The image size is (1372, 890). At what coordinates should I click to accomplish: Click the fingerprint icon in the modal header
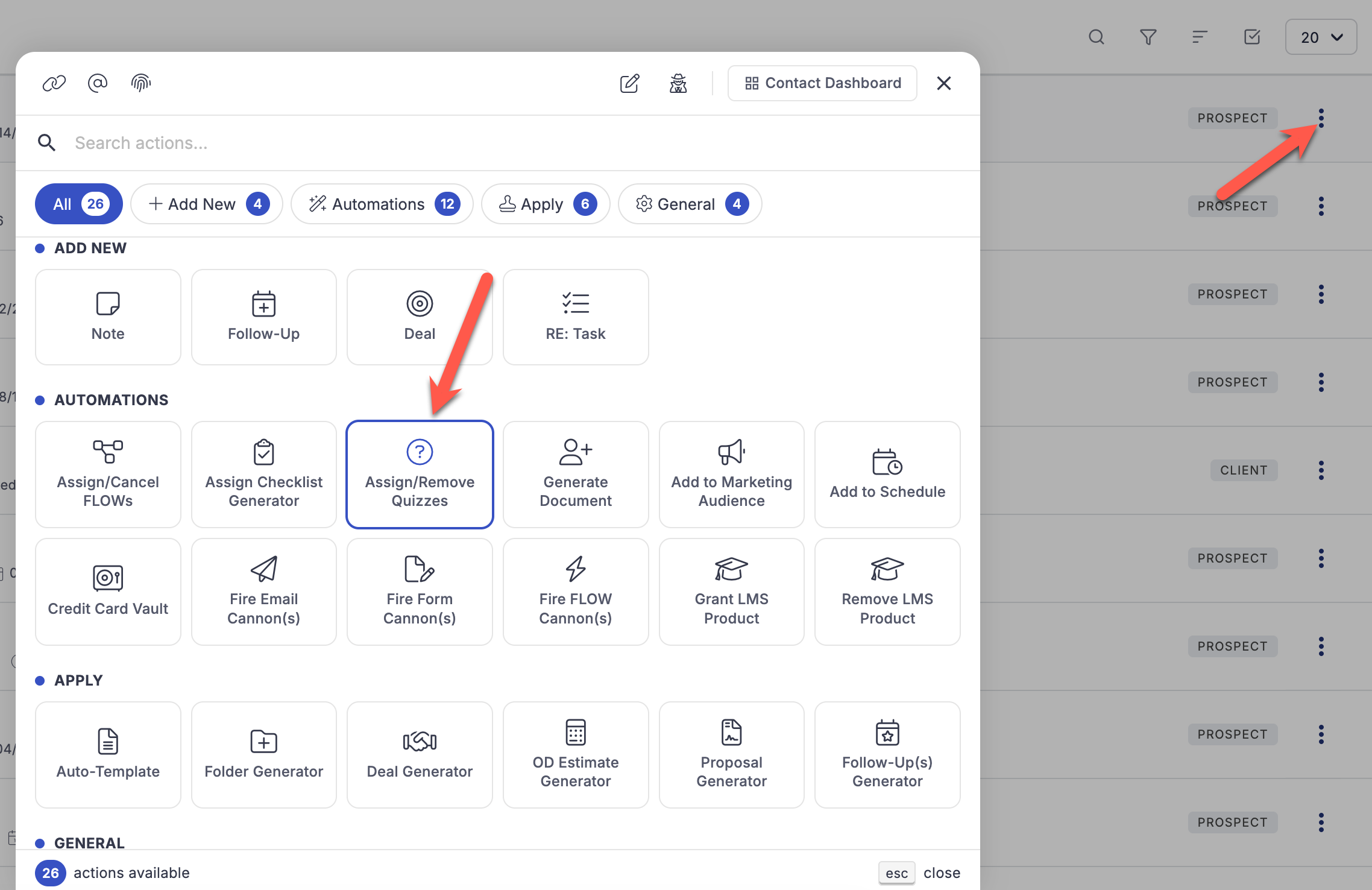[x=141, y=83]
